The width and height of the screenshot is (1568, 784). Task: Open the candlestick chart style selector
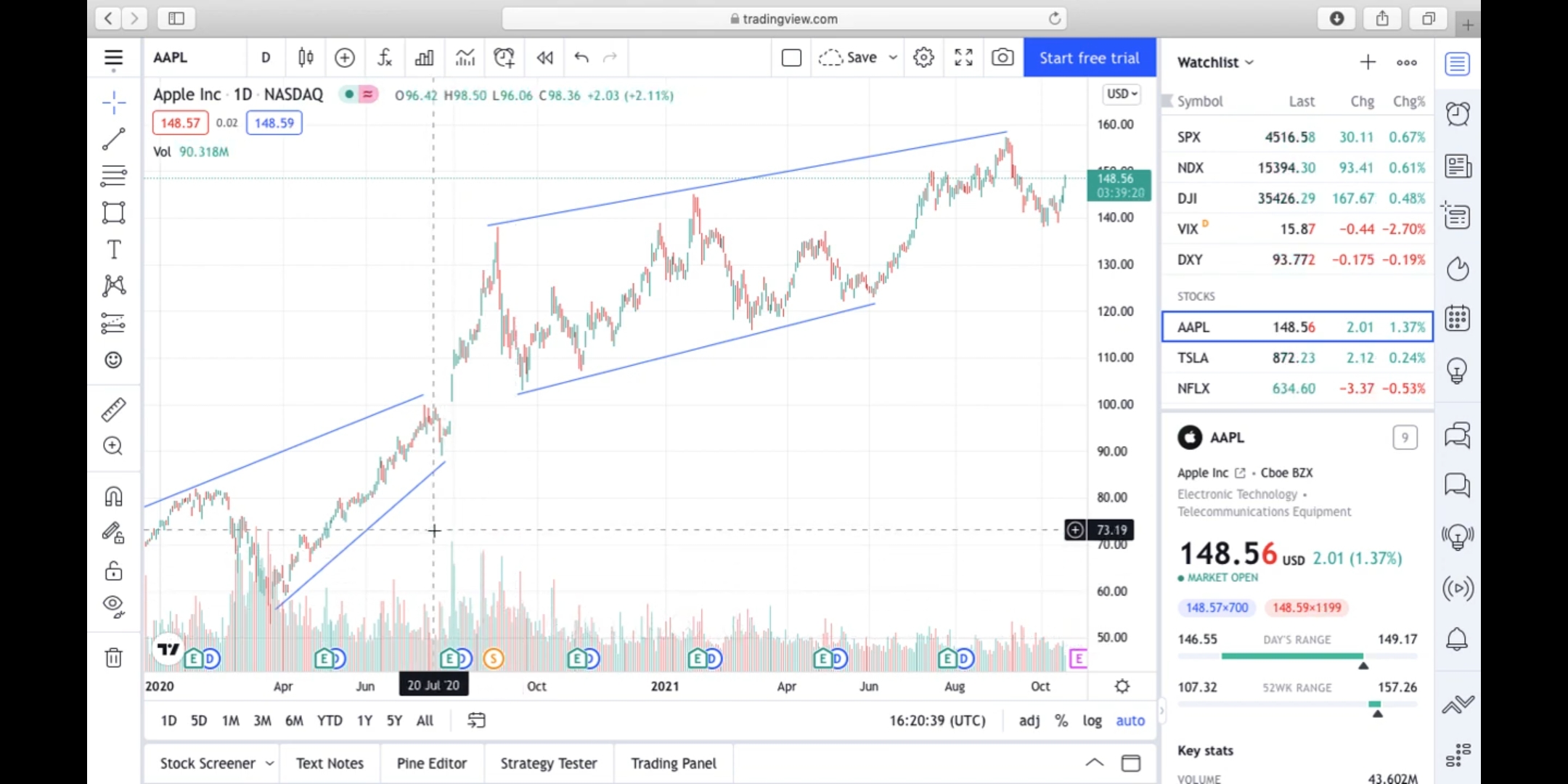306,57
